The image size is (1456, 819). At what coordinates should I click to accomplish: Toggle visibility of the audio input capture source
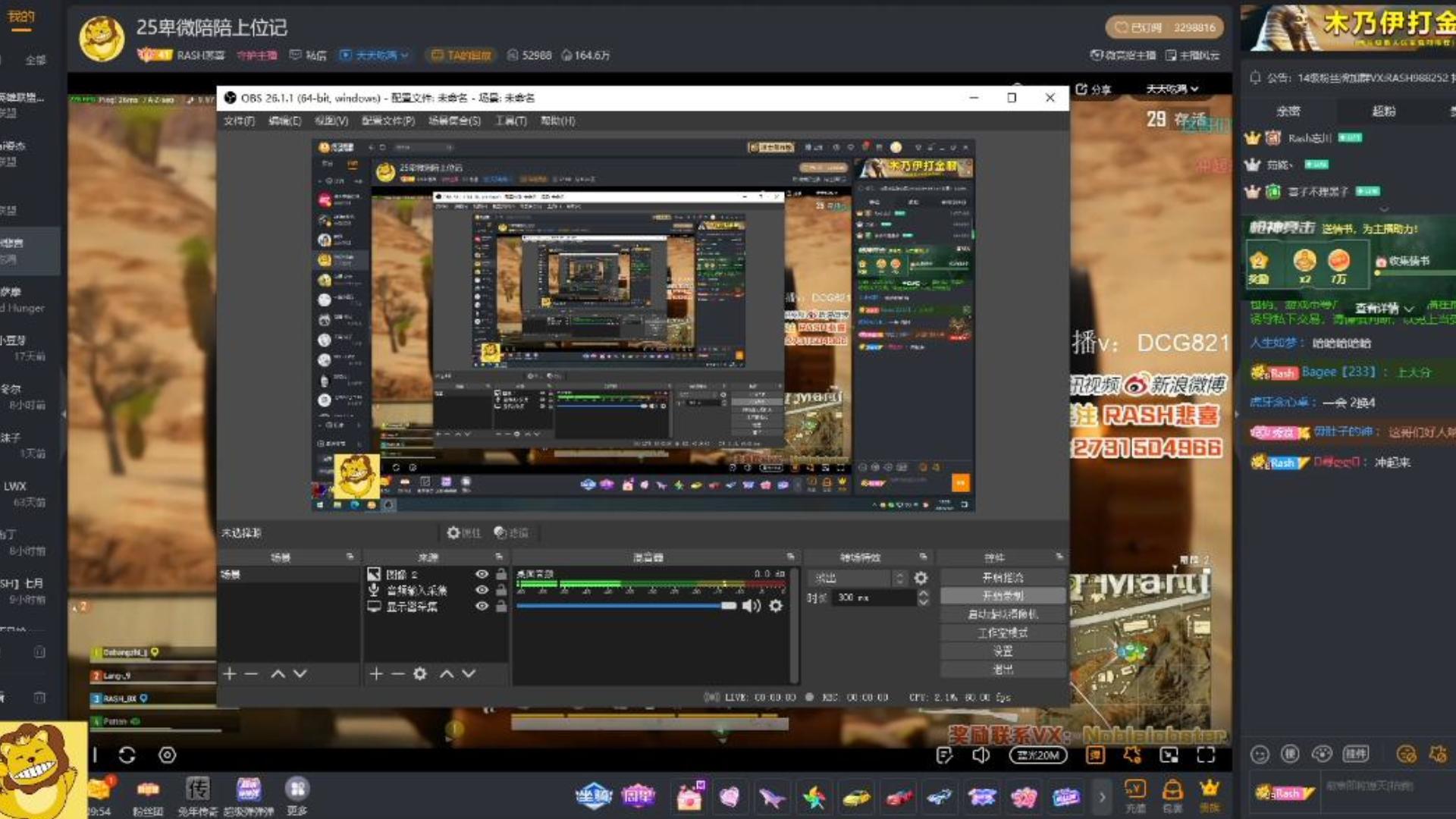coord(482,590)
